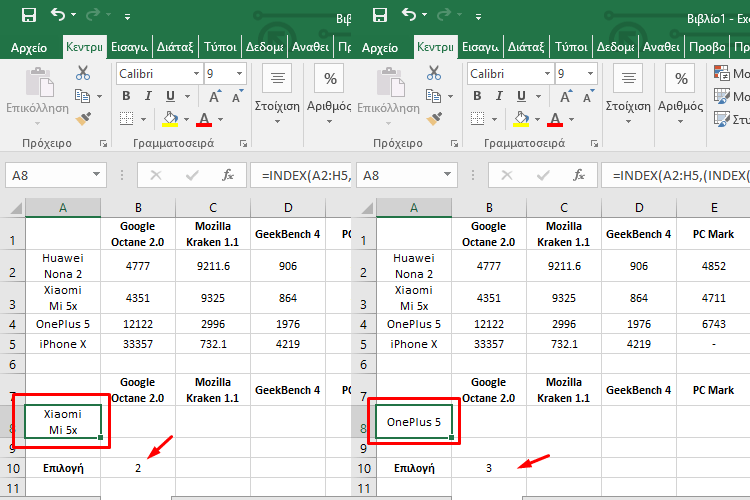This screenshot has height=500, width=750.
Task: Click Undo arrow in left Excel window
Action: [x=58, y=15]
